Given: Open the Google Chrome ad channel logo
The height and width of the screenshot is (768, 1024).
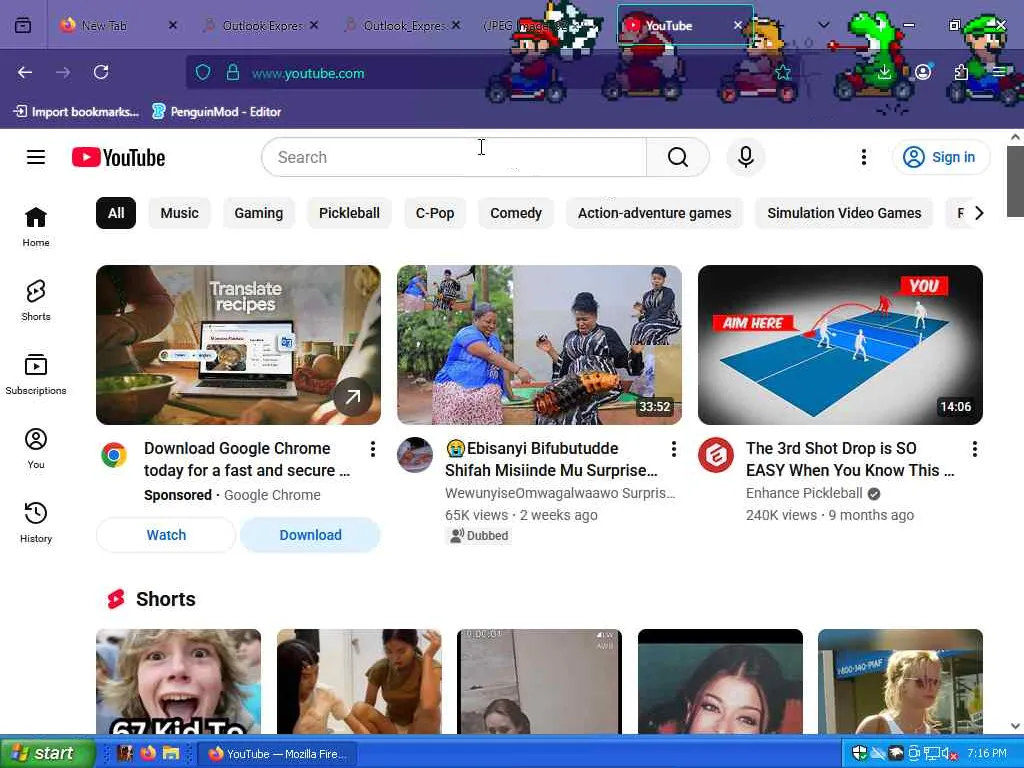Looking at the screenshot, I should (x=114, y=455).
